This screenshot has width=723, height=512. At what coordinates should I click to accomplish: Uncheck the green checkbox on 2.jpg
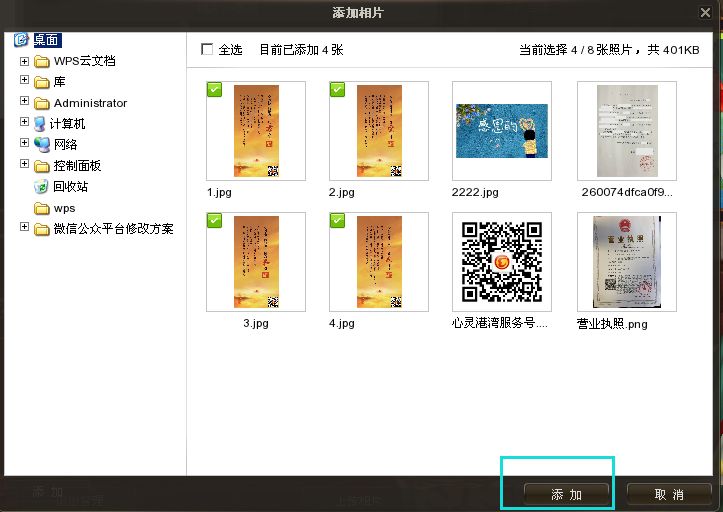point(338,89)
